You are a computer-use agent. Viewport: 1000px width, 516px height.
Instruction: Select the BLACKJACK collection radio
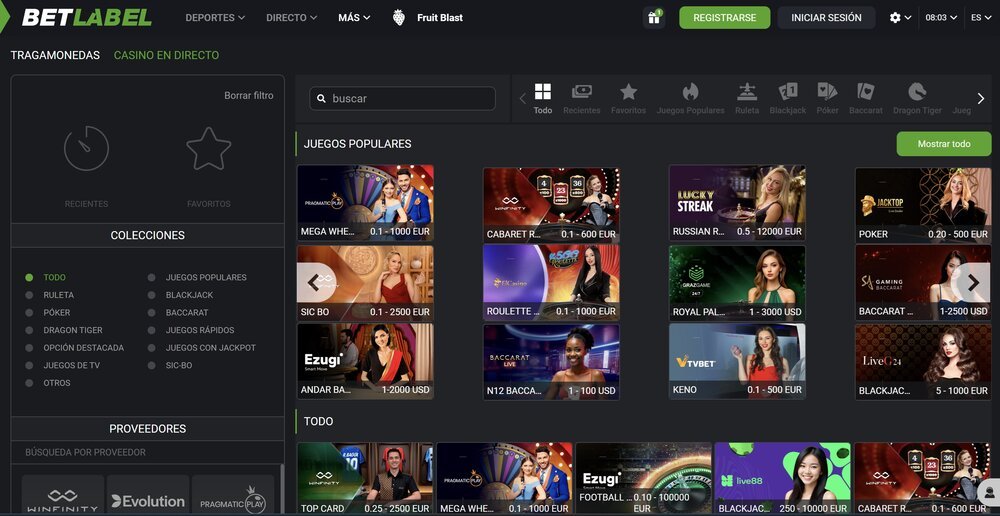pyautogui.click(x=152, y=295)
